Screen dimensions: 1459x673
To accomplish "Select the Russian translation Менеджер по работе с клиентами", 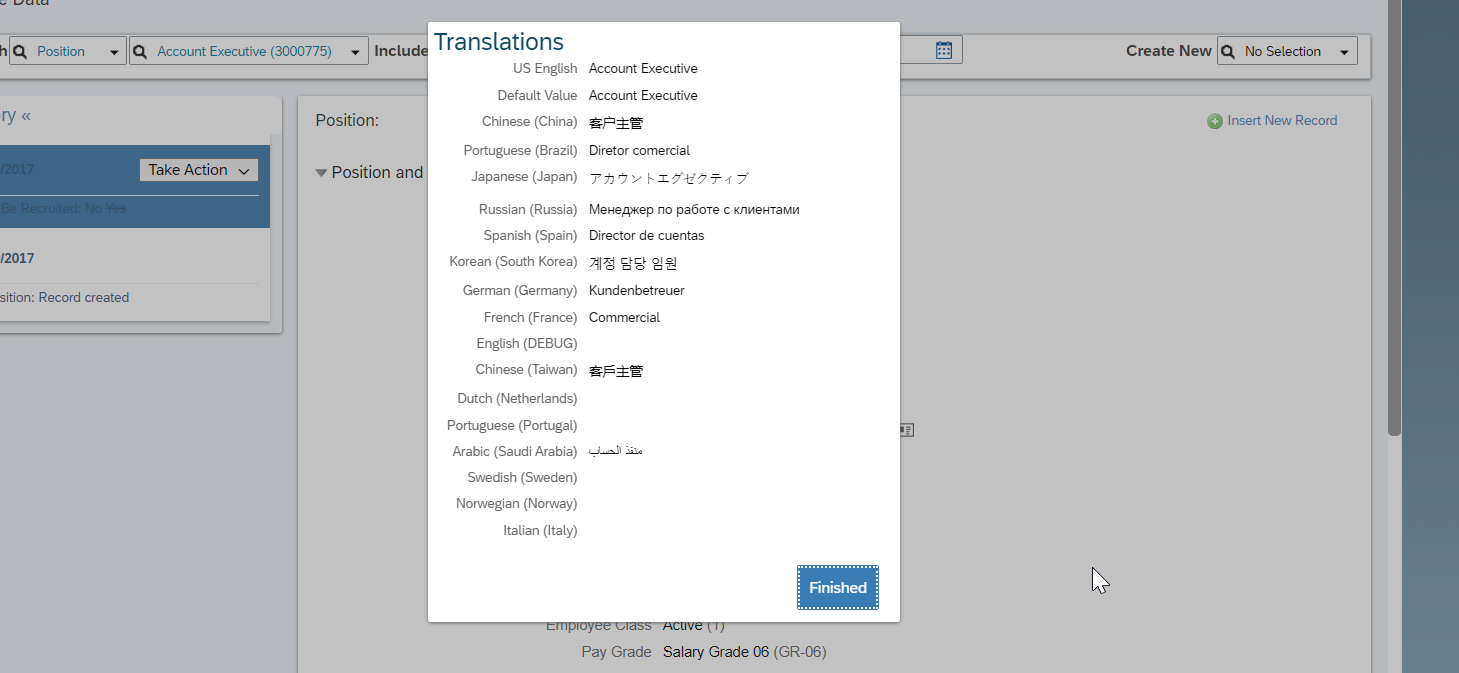I will (694, 210).
